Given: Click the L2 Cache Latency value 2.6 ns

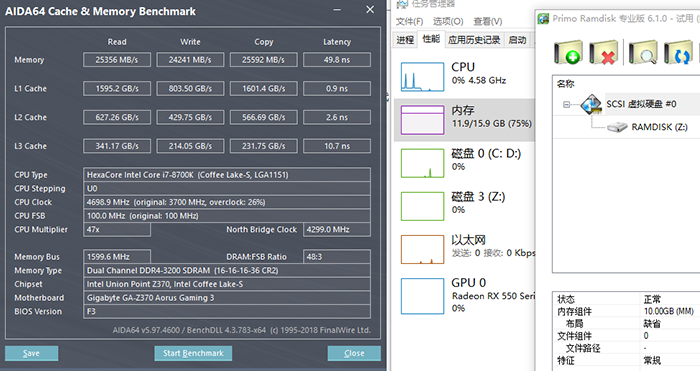Looking at the screenshot, I should tap(337, 117).
